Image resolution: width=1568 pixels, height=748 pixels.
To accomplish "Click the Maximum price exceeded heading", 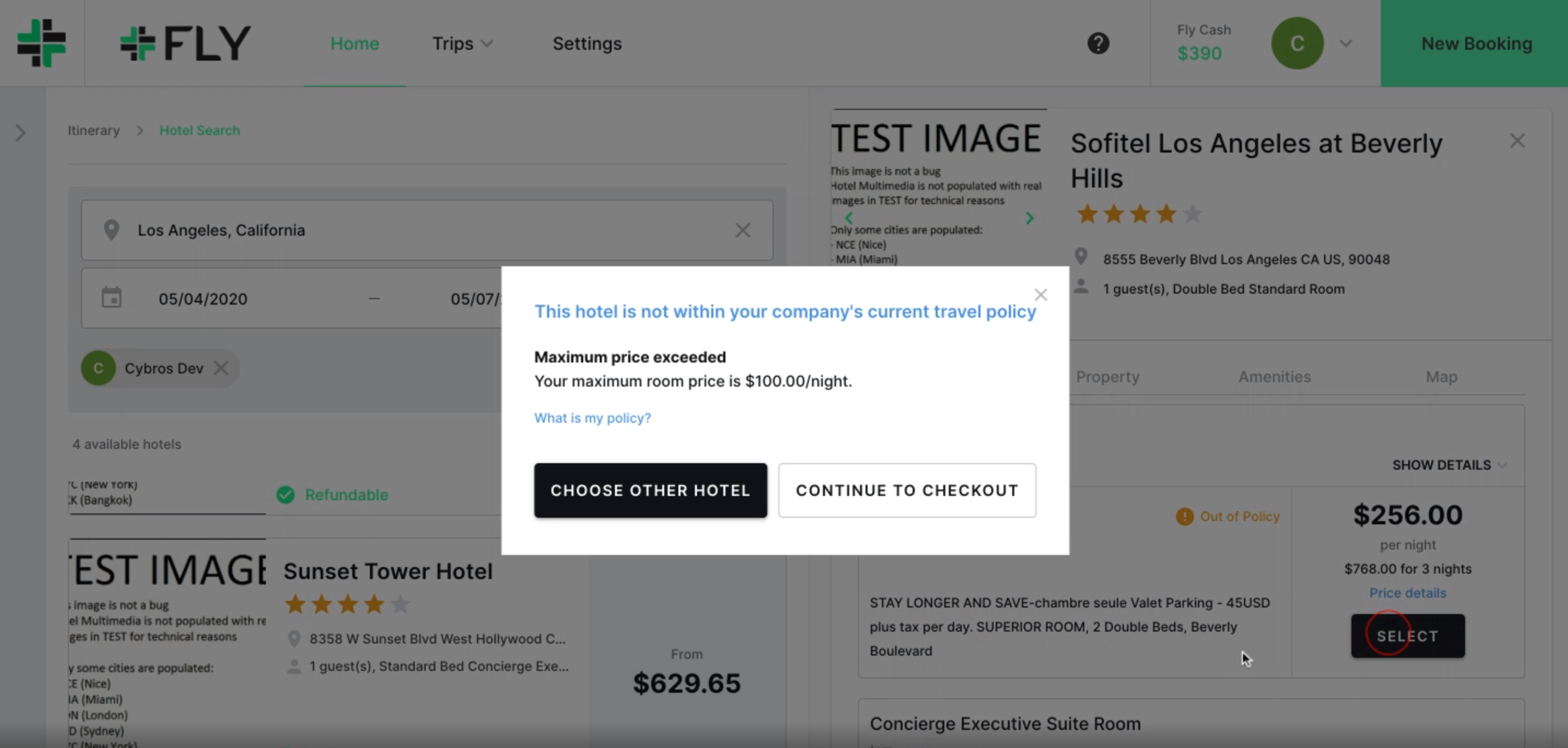I will (x=630, y=357).
